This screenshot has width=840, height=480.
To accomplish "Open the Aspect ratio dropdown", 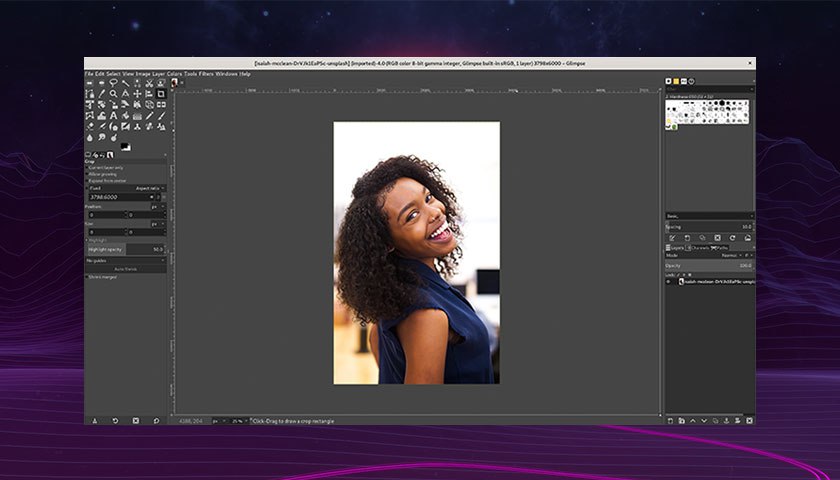I will tap(149, 189).
